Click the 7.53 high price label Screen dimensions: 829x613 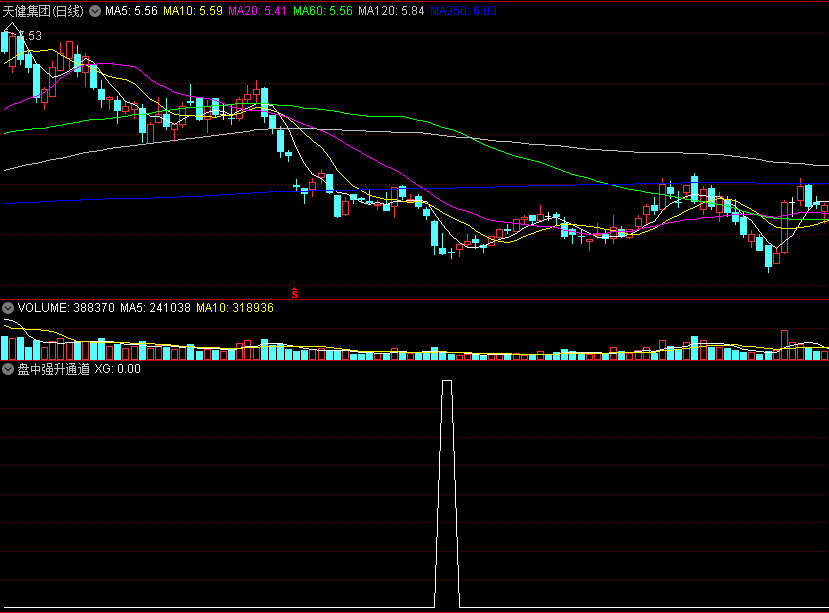pyautogui.click(x=30, y=36)
